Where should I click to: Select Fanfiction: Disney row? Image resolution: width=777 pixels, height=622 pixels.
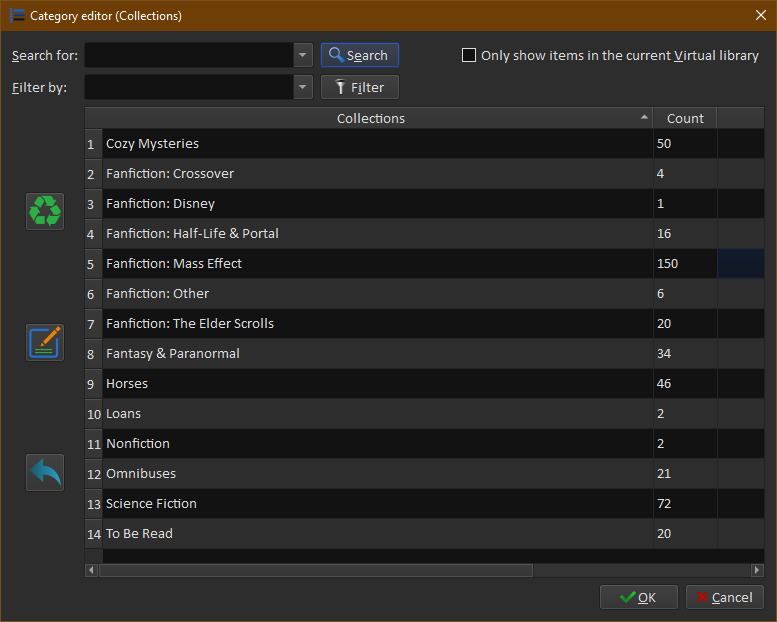point(378,204)
